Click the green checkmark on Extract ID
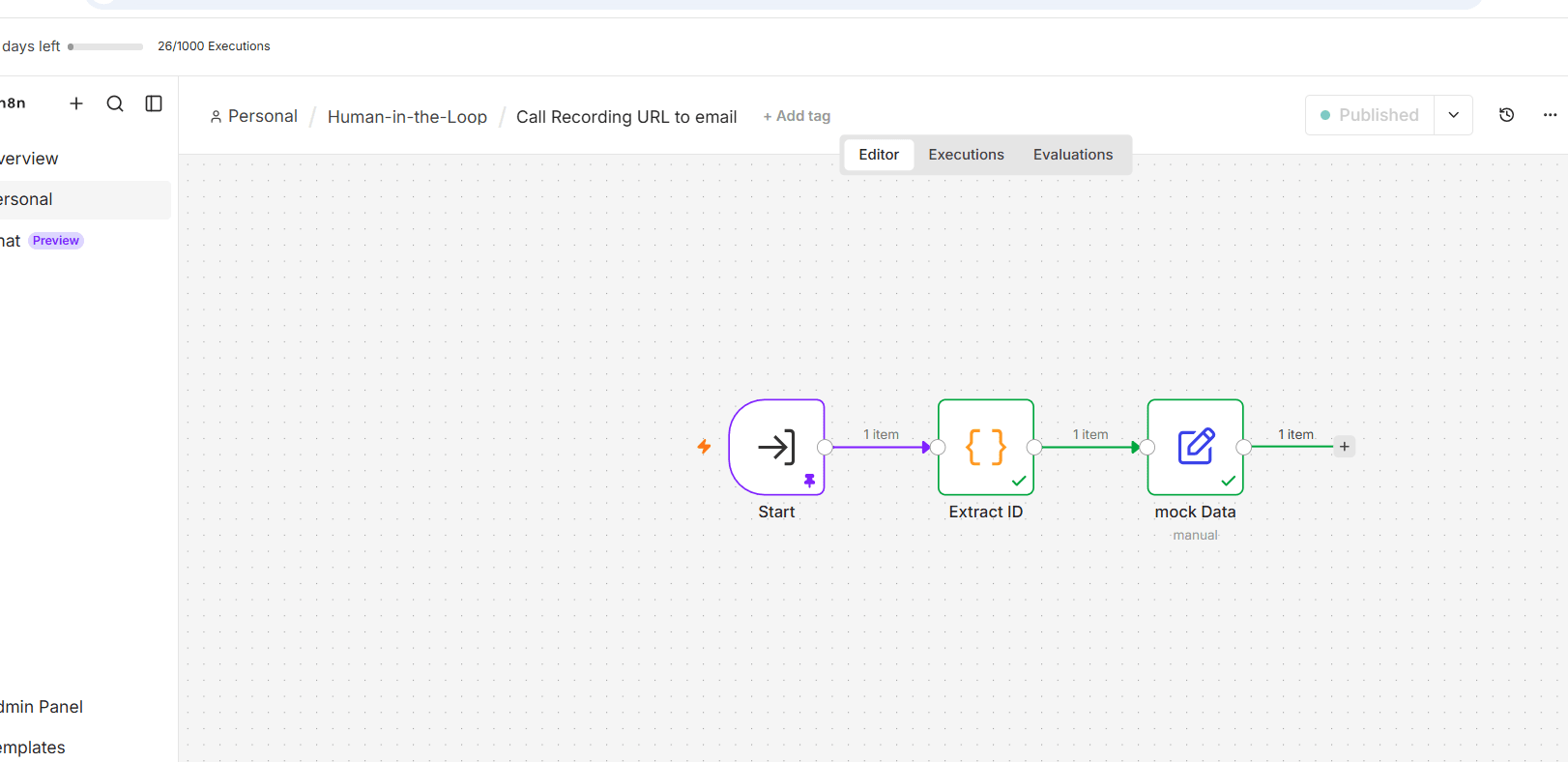The image size is (1568, 762). point(1019,481)
